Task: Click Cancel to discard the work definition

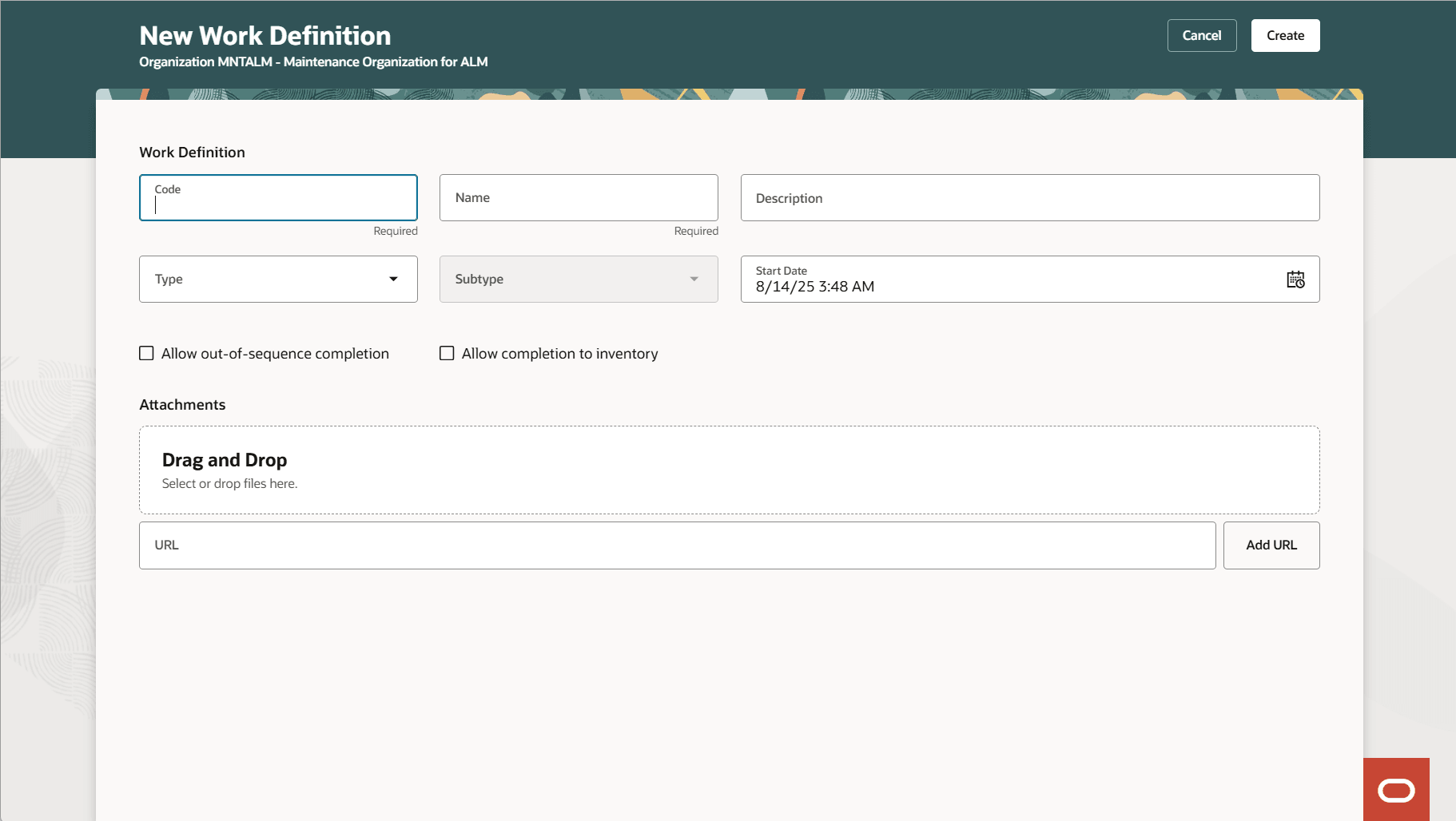Action: coord(1202,35)
